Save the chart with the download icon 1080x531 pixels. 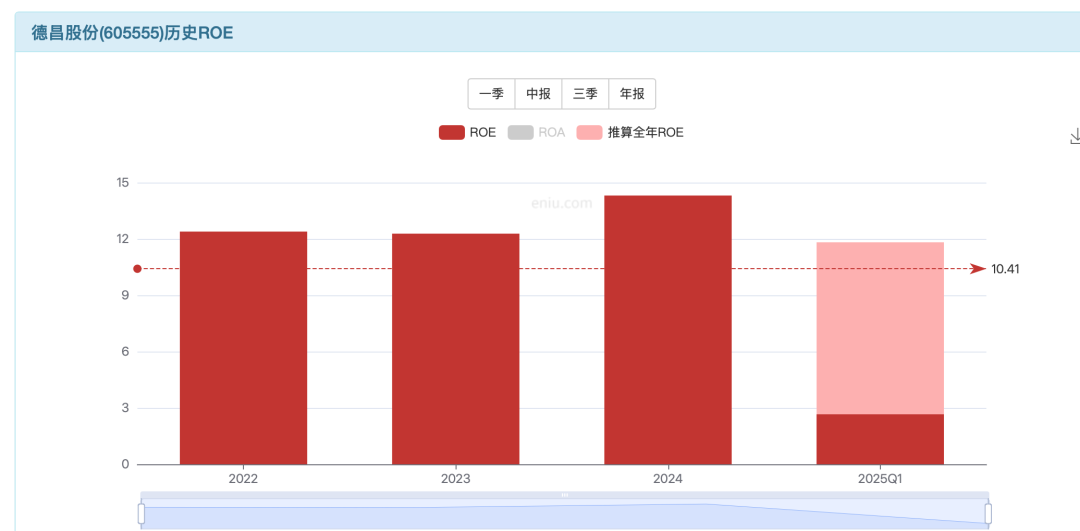tap(1074, 136)
